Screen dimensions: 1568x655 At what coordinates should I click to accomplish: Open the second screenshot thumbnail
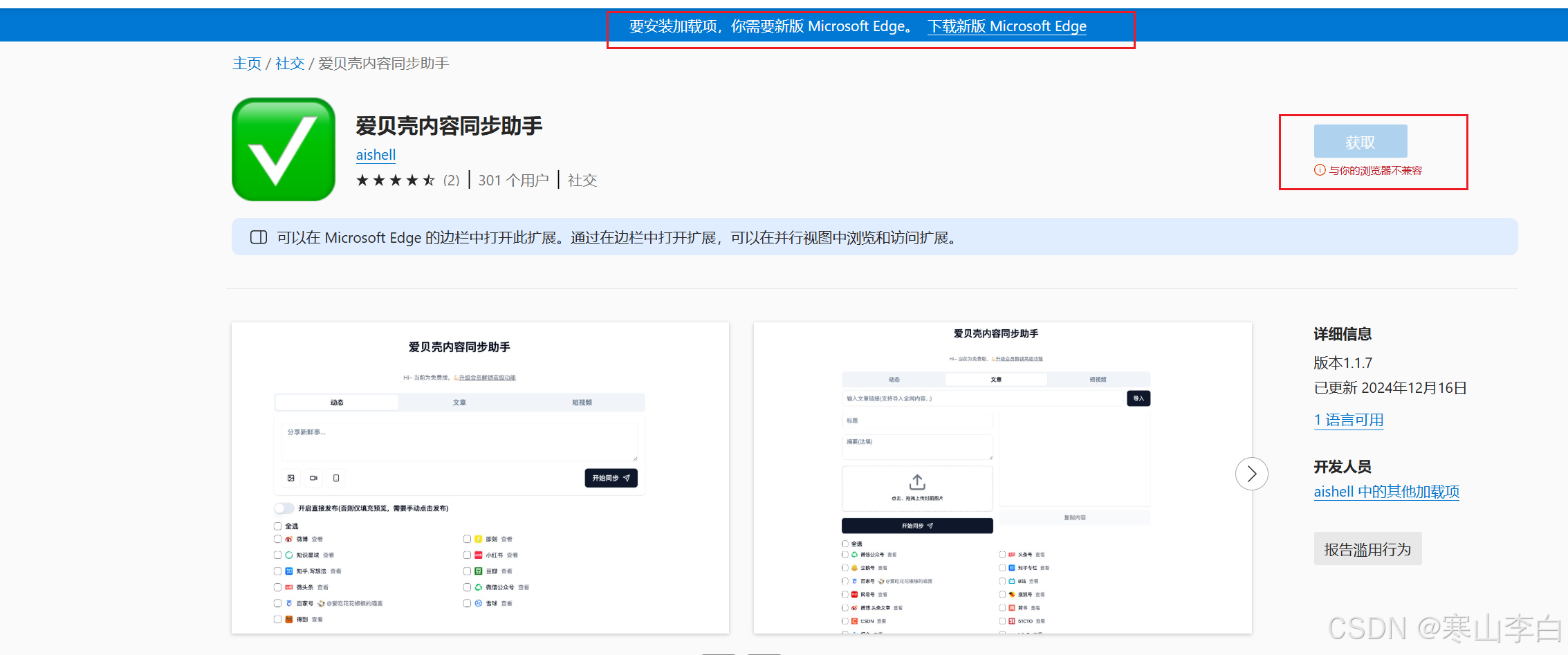1002,477
